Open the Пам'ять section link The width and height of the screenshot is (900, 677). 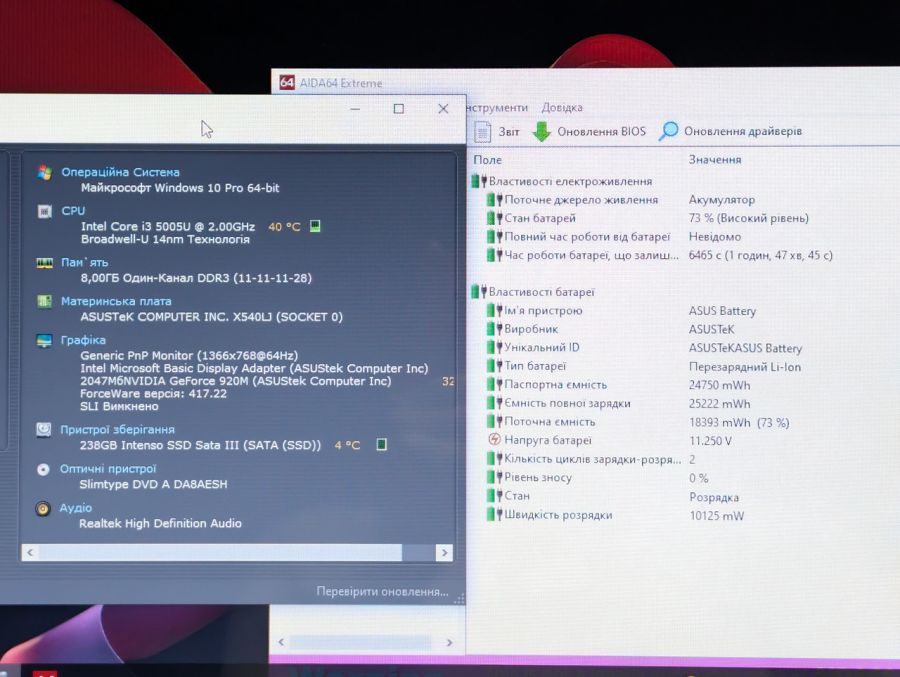click(x=84, y=262)
